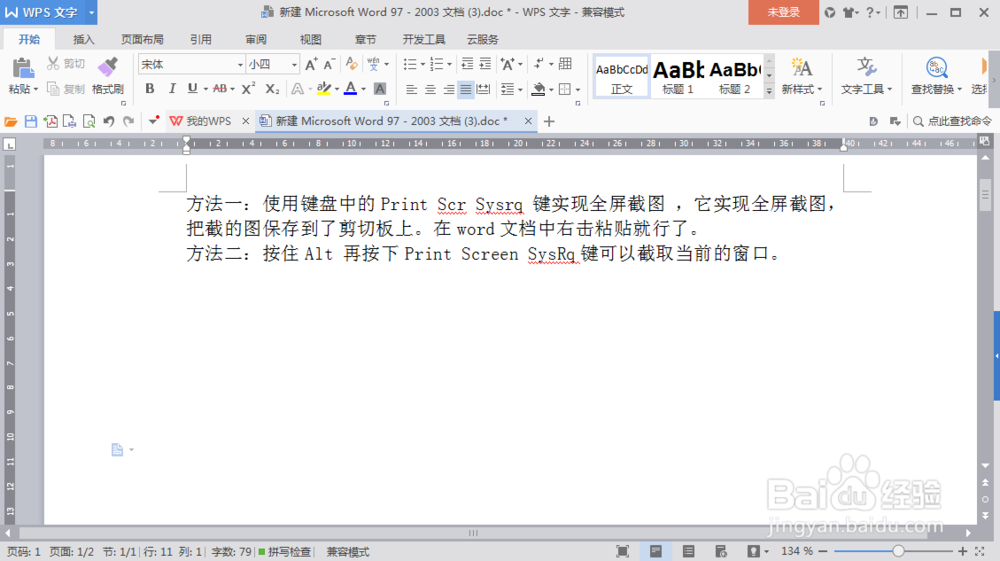This screenshot has height=561, width=1000.
Task: Open the 插入 ribbon tab
Action: 84,40
